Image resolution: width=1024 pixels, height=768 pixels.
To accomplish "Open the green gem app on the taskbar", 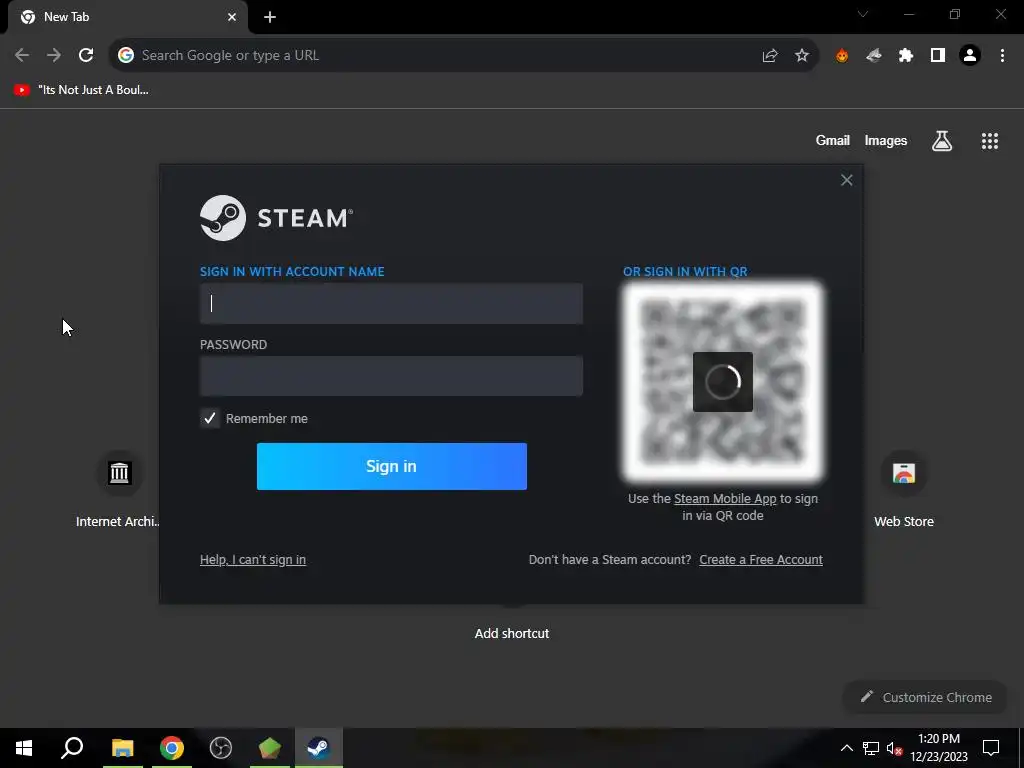I will click(270, 748).
